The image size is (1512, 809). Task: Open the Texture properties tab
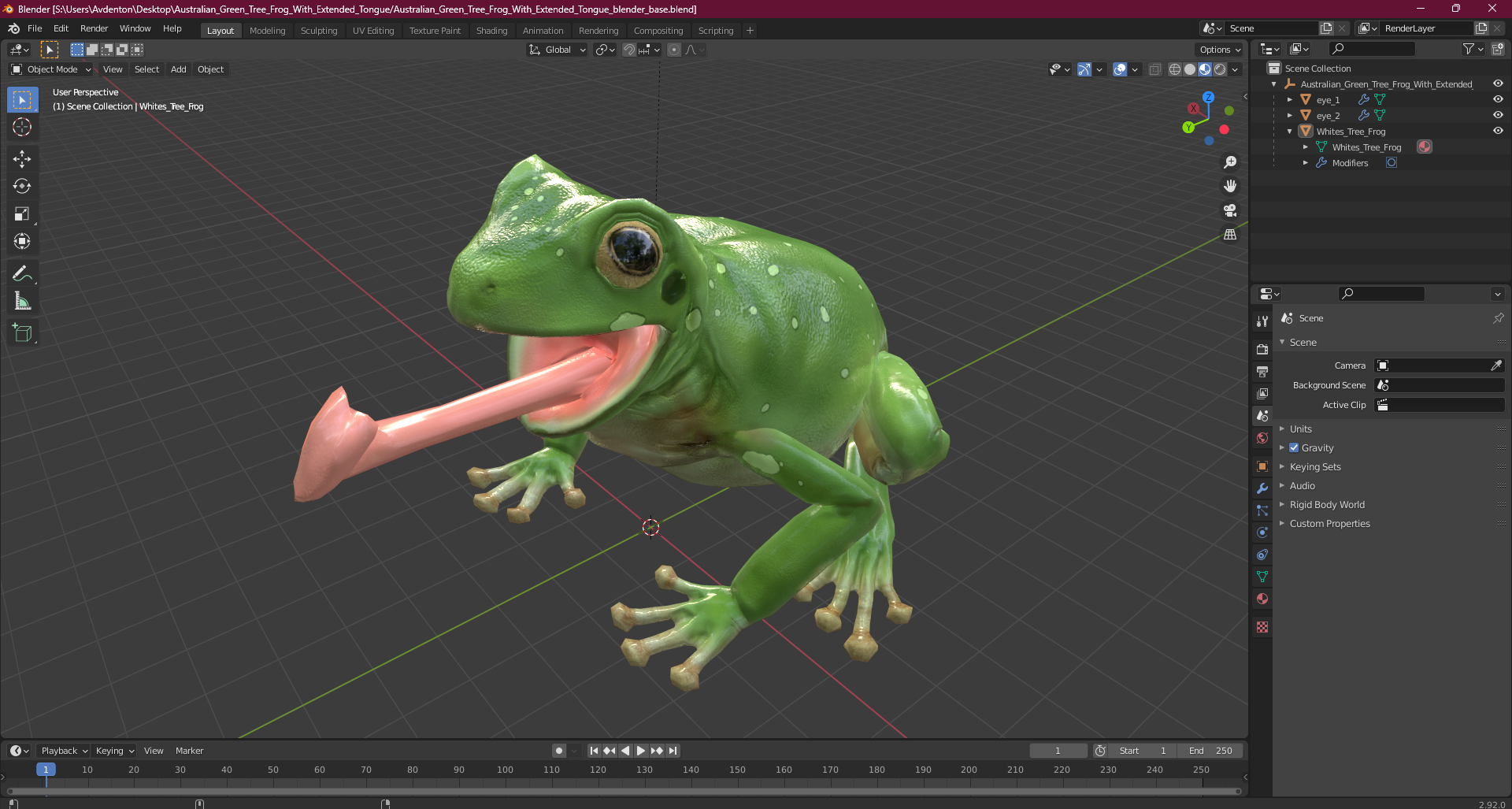(x=1262, y=627)
